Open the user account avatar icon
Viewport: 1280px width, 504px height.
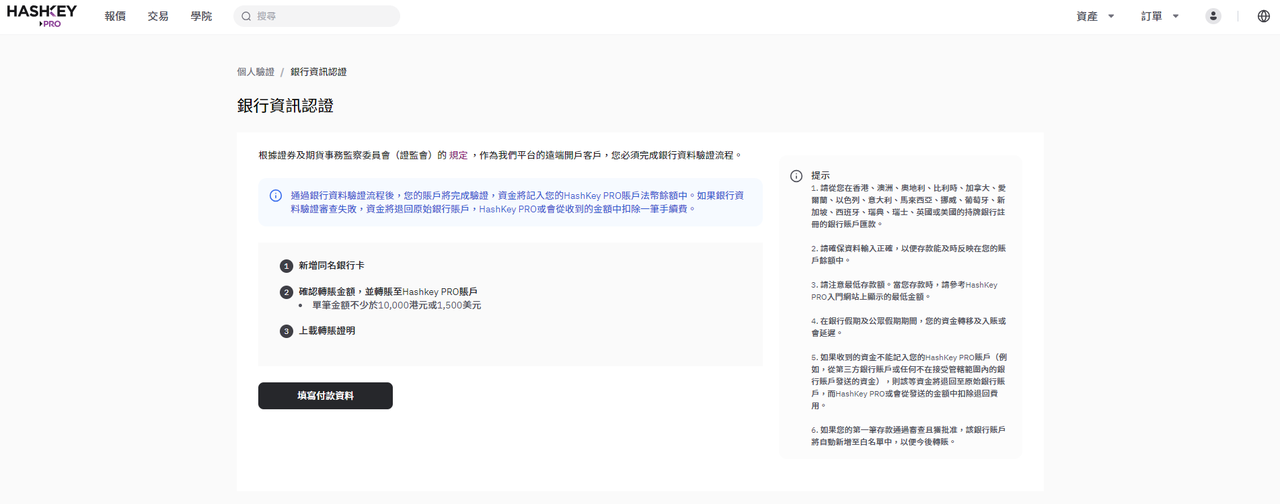point(1213,16)
